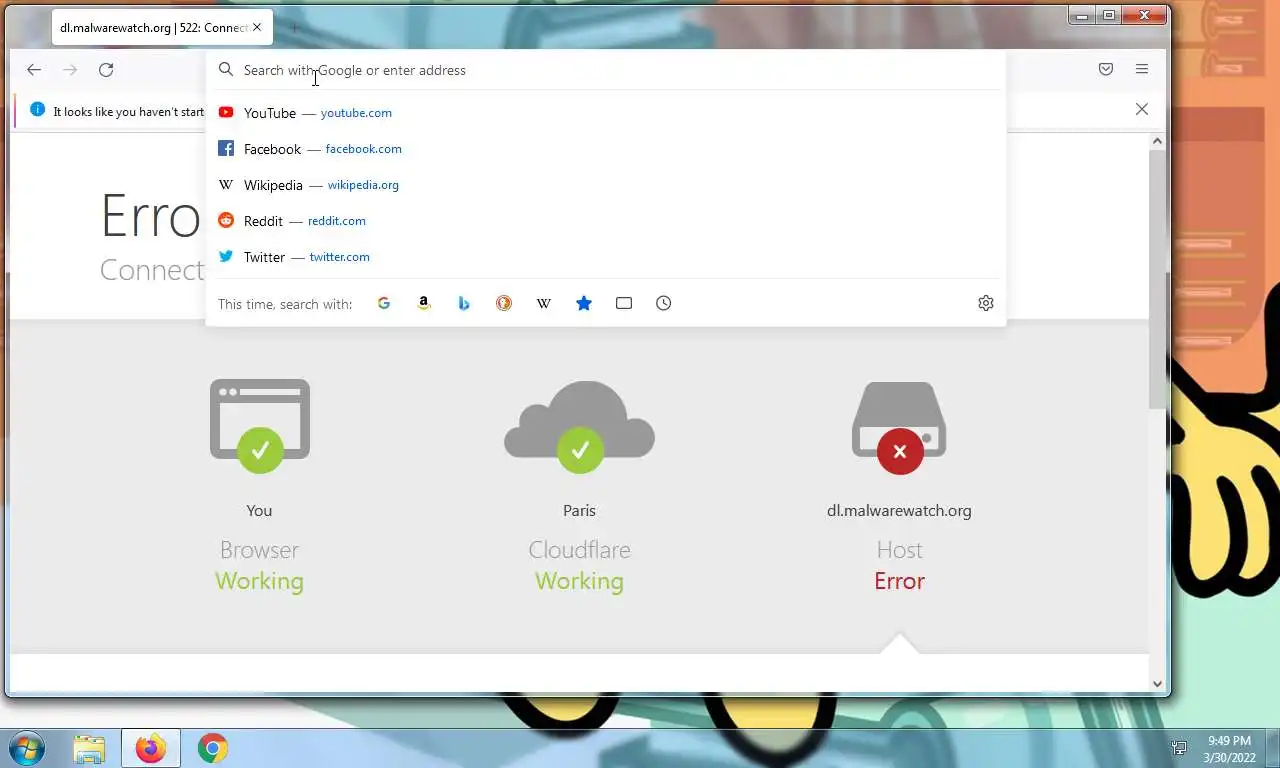Open the clock showing 9:49 PM
The image size is (1280, 768).
(x=1230, y=748)
